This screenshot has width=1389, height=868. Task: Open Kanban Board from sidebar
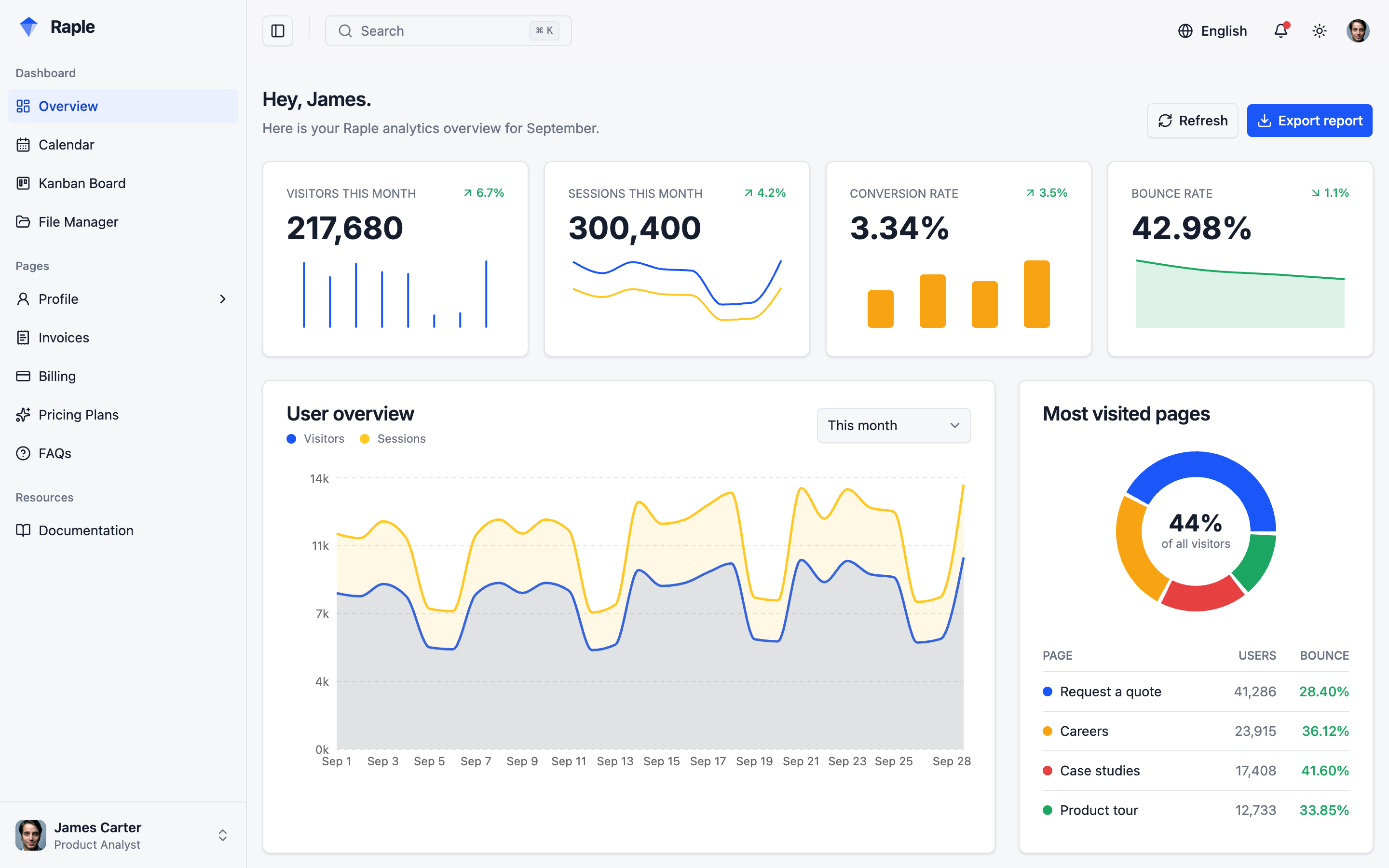[123, 183]
